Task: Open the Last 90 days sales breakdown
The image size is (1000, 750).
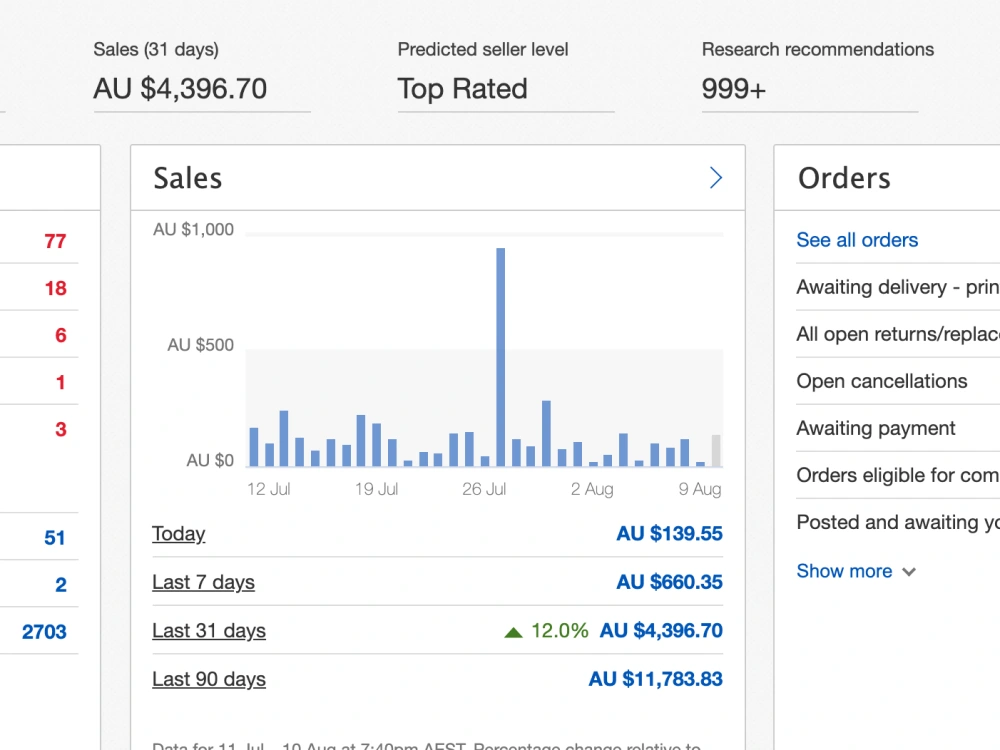Action: coord(208,679)
